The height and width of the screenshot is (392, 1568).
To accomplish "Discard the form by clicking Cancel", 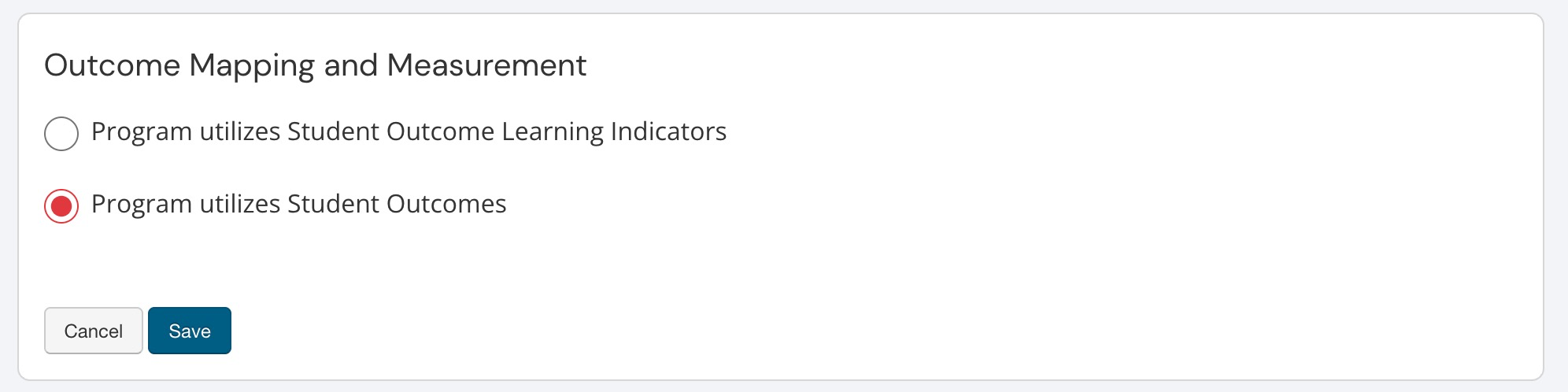I will 93,331.
